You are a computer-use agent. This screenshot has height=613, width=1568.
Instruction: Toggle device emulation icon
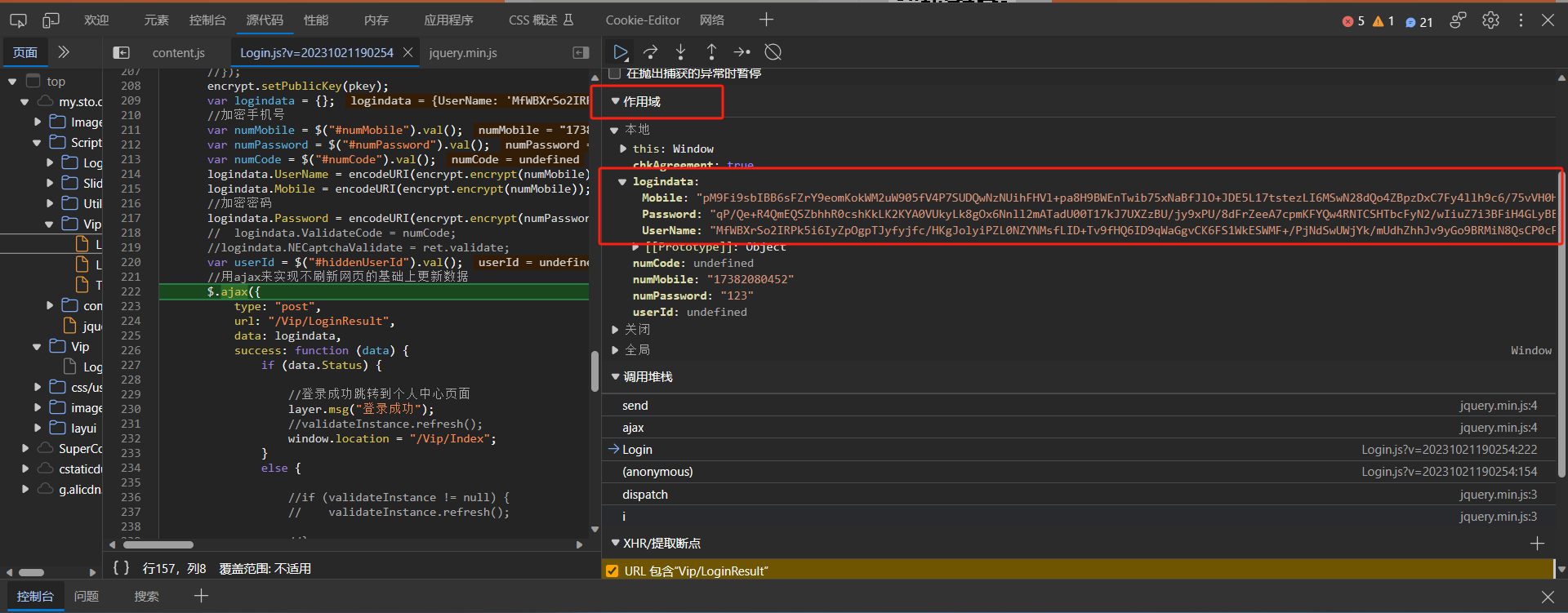click(51, 20)
